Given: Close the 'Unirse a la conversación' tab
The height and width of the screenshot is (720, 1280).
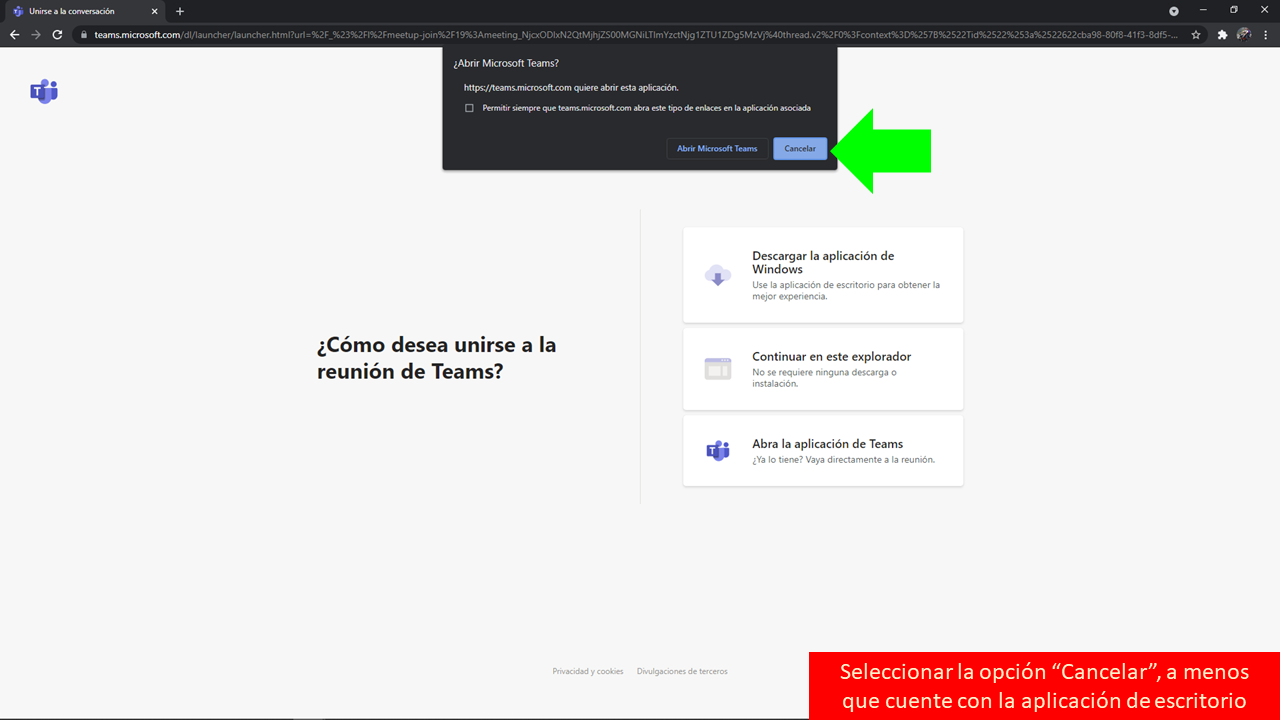Looking at the screenshot, I should tap(154, 11).
